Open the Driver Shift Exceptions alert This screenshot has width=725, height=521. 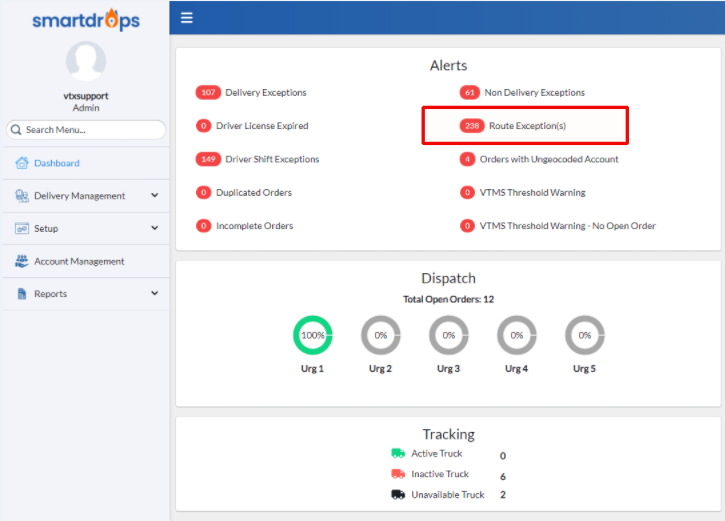point(272,159)
